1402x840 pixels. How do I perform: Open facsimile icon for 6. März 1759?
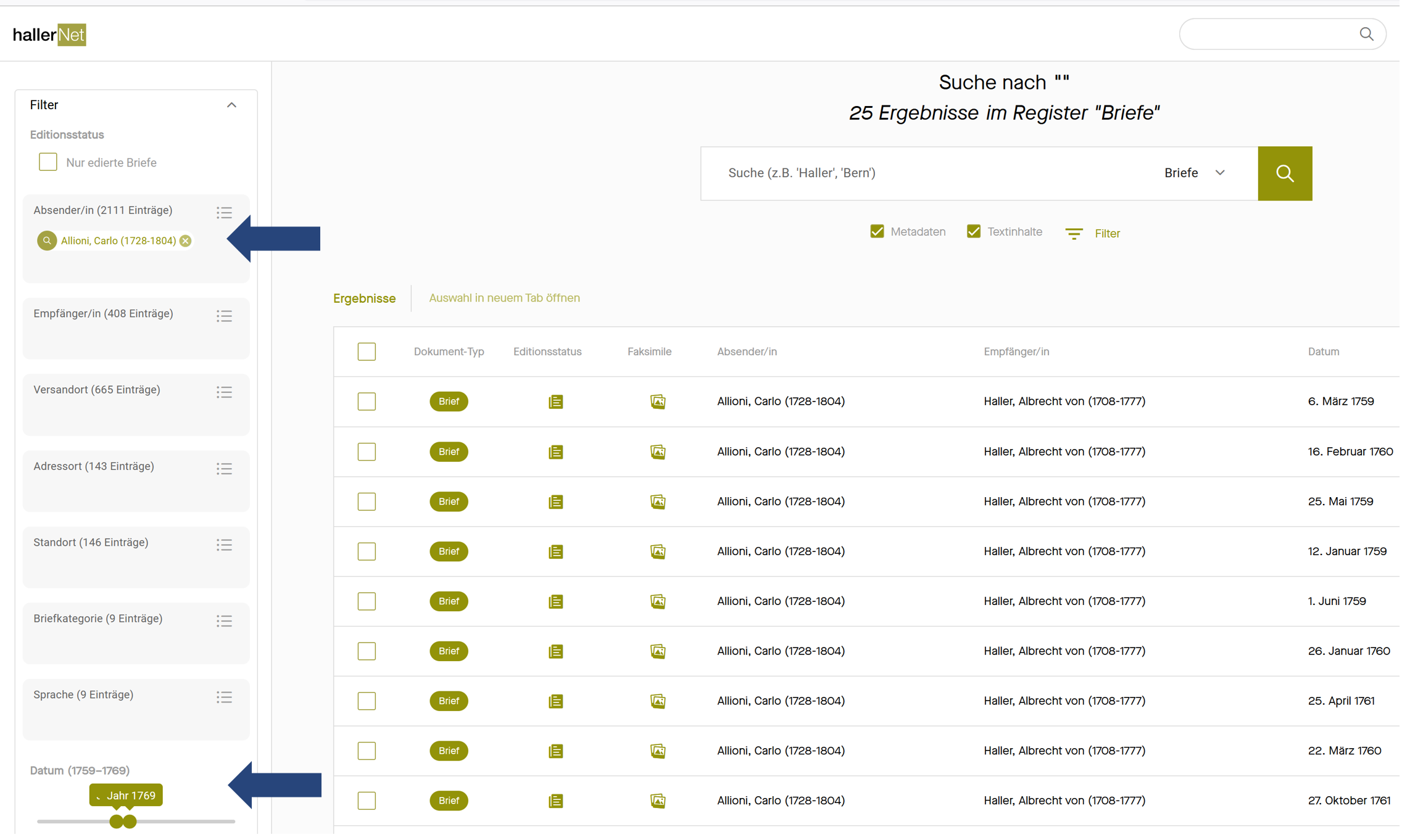(x=658, y=402)
